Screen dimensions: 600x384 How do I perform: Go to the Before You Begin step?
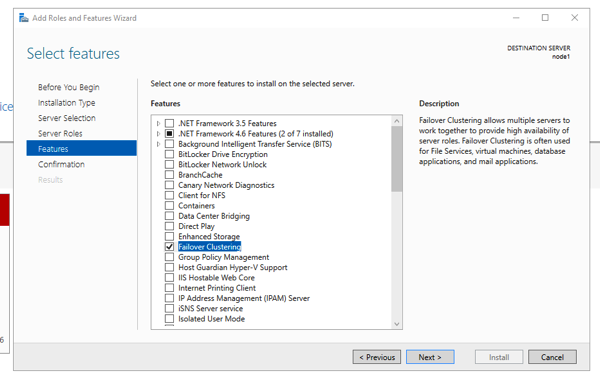click(69, 87)
